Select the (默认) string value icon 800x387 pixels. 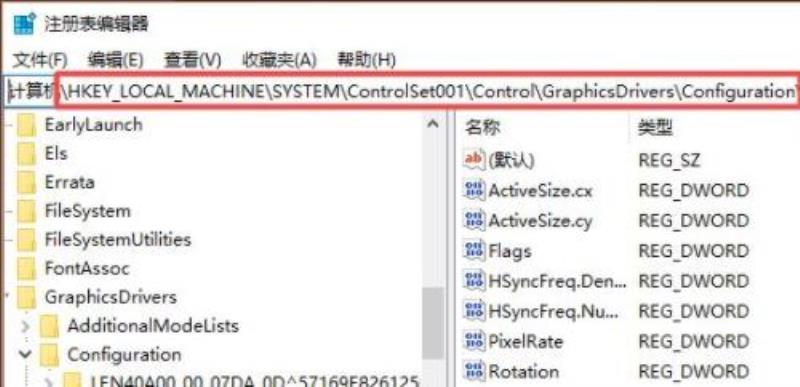(x=474, y=160)
